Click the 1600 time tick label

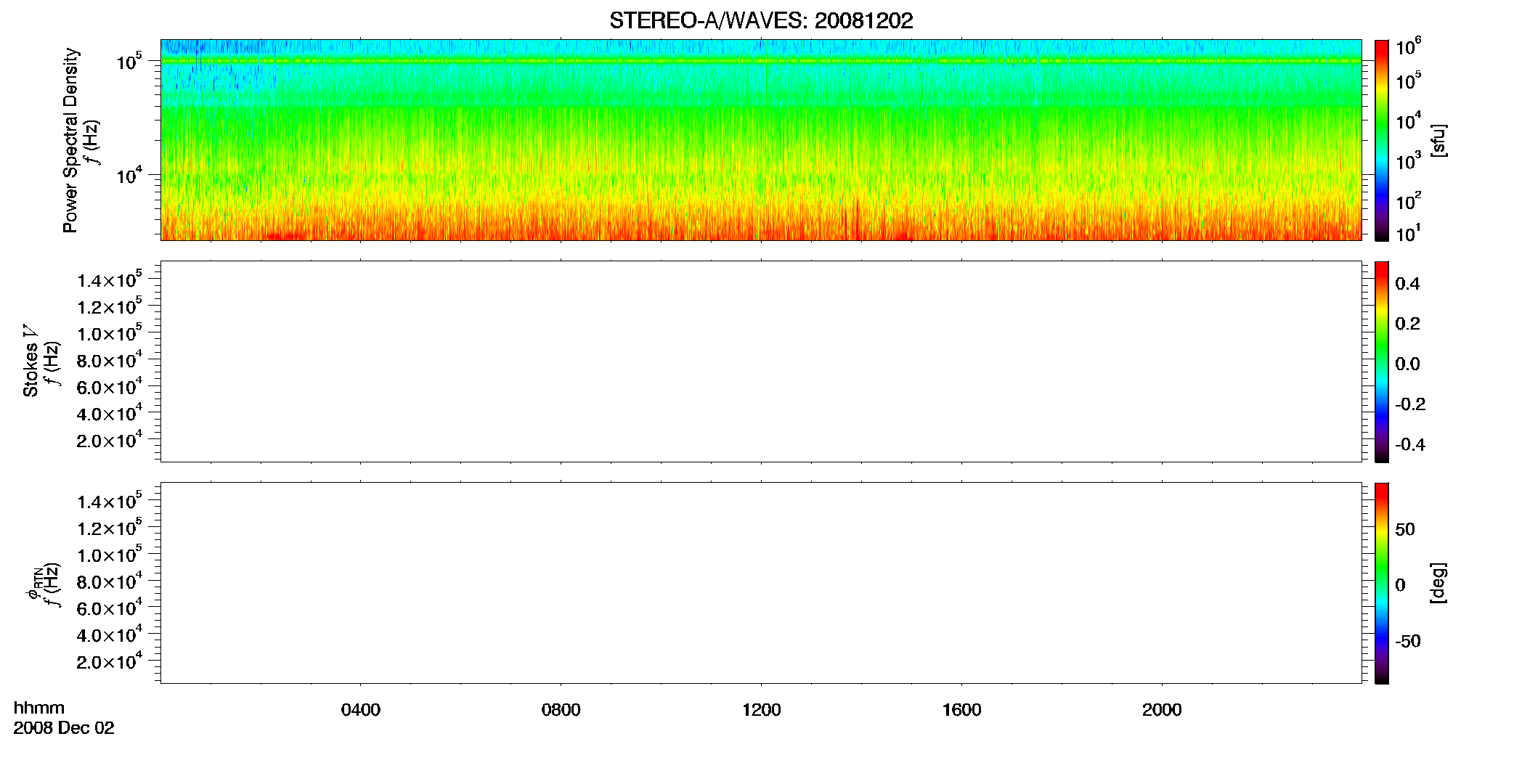[961, 710]
